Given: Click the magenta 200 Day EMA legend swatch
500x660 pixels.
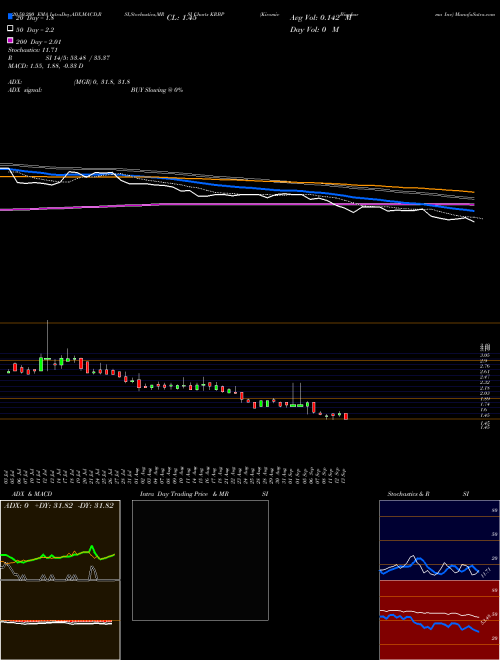Looking at the screenshot, I should coord(10,40).
